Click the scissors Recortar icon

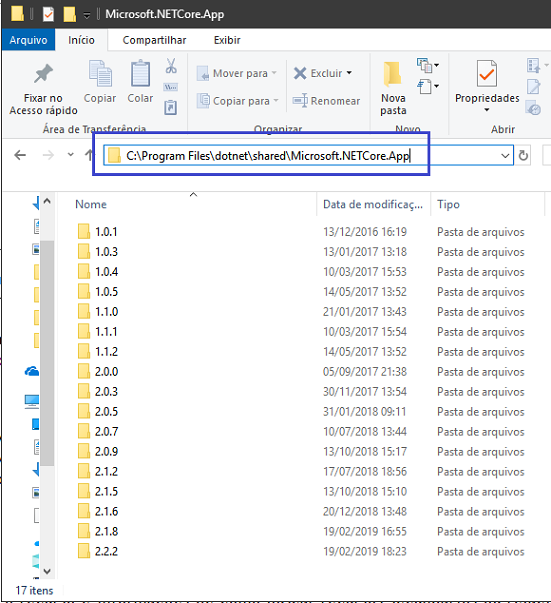tap(171, 65)
